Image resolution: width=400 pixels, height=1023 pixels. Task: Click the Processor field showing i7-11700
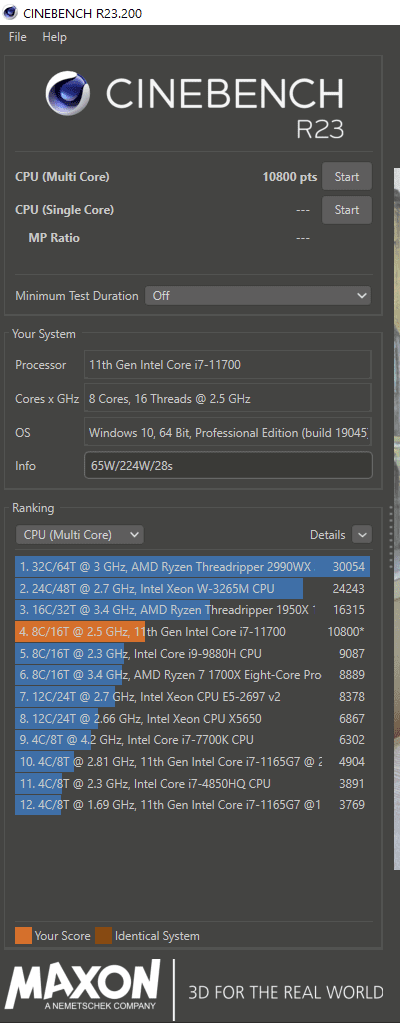pyautogui.click(x=228, y=365)
